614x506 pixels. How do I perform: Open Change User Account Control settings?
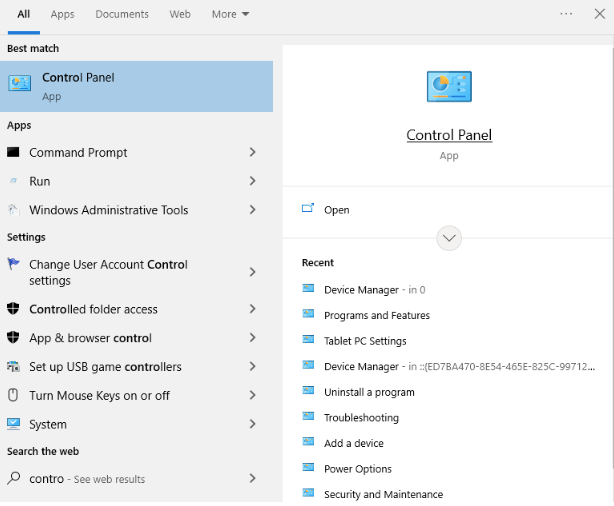(136, 272)
